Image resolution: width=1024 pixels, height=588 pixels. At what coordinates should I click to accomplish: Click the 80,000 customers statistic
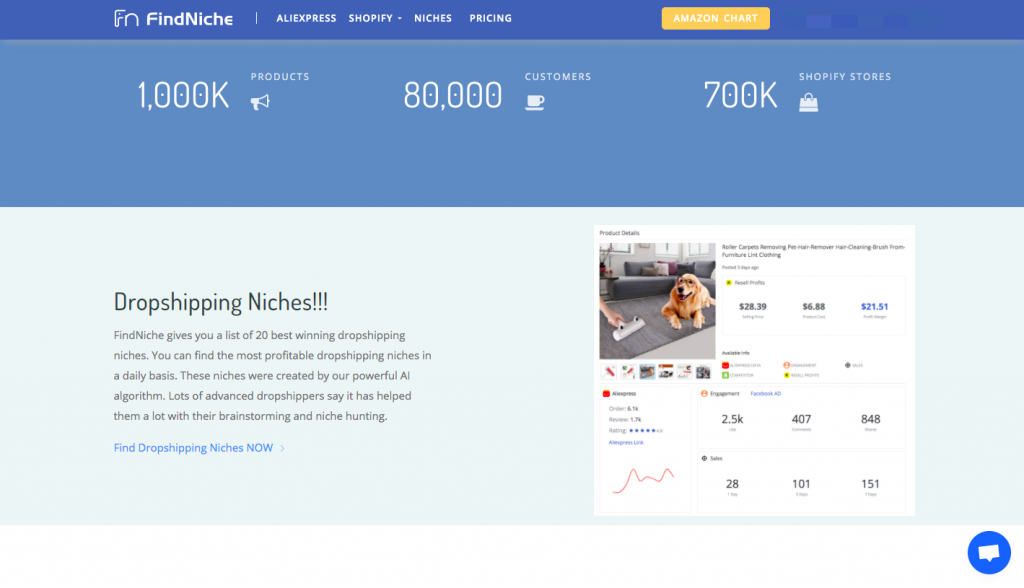453,95
